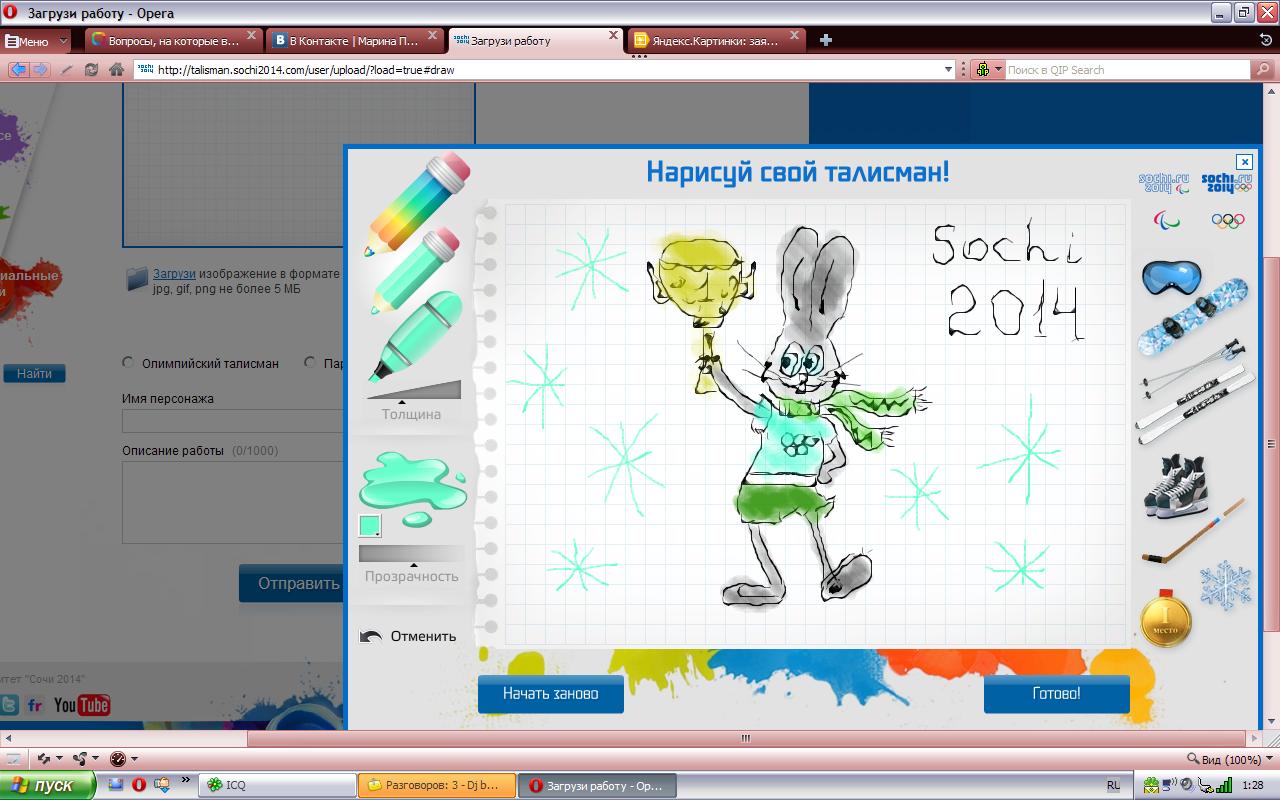Open the Разговоров: 3 taskbar window
Screen dimensions: 1280x800
tap(436, 786)
